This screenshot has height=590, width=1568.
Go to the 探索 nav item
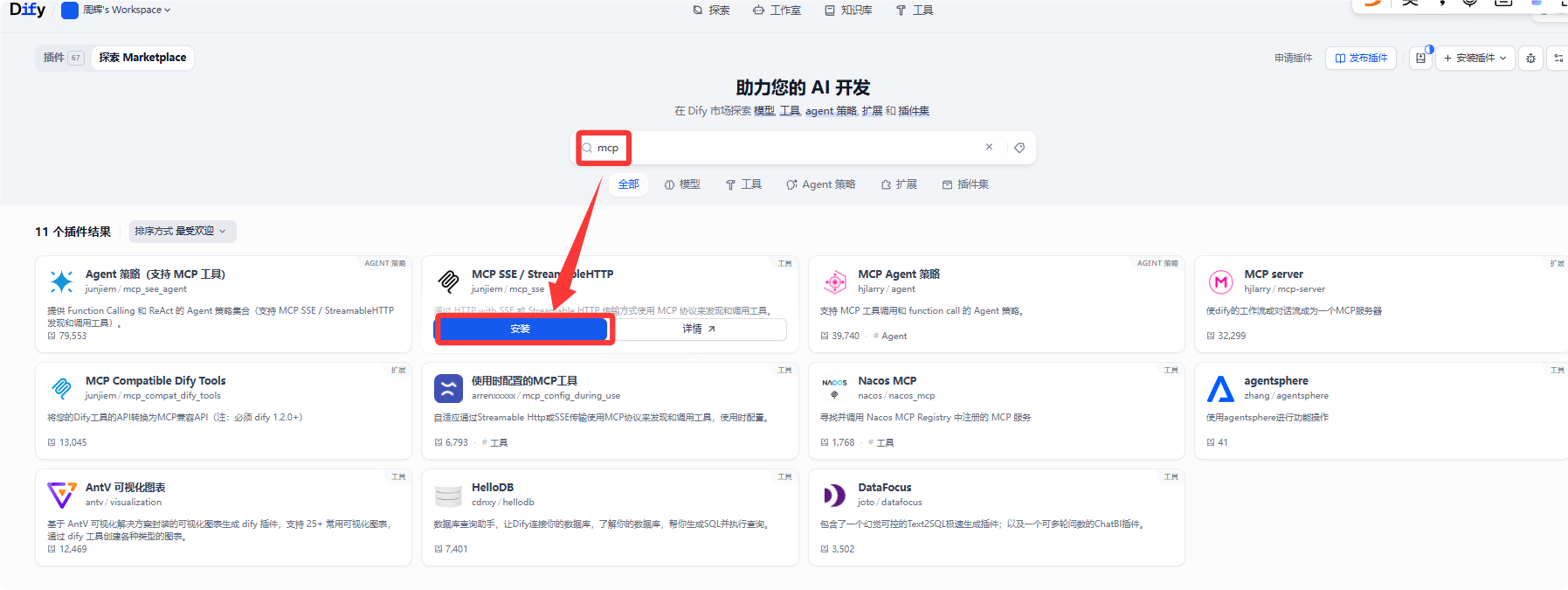click(x=711, y=10)
